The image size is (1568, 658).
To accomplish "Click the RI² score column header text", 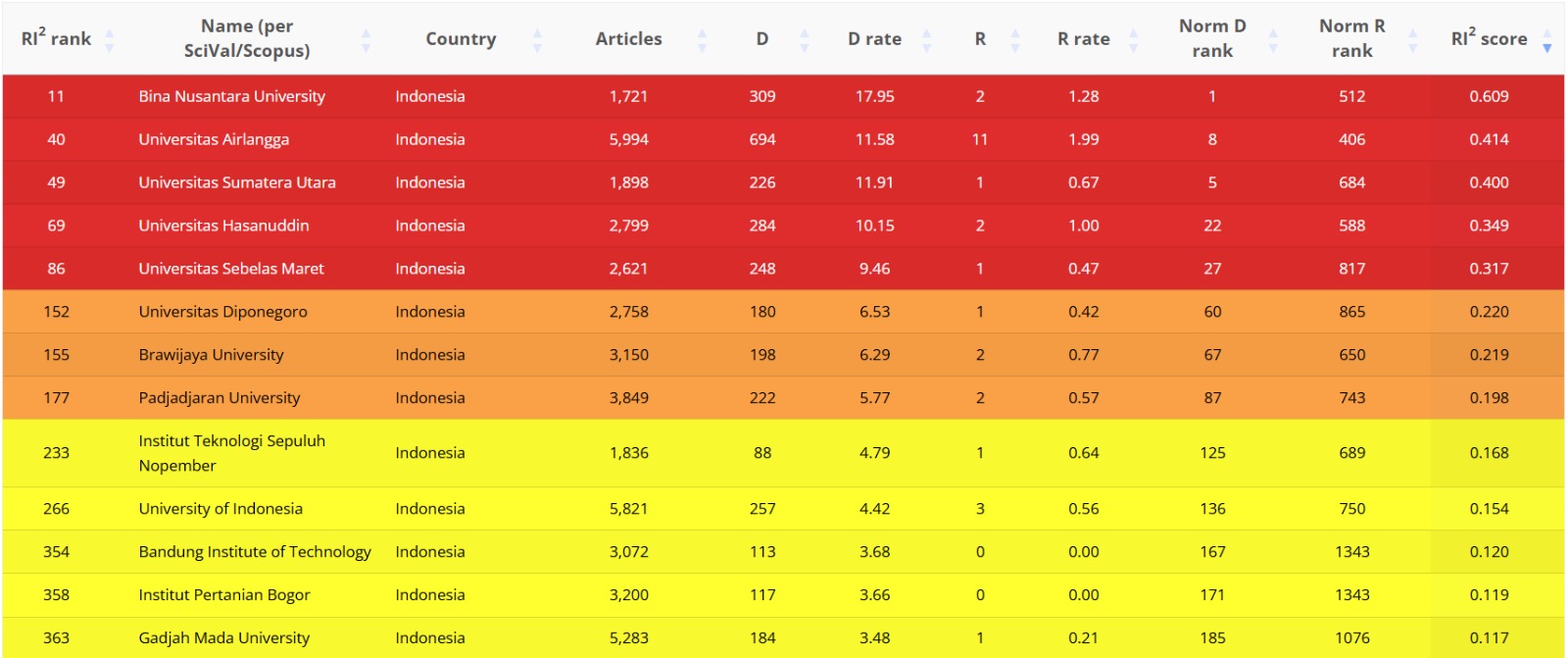I will click(x=1489, y=39).
